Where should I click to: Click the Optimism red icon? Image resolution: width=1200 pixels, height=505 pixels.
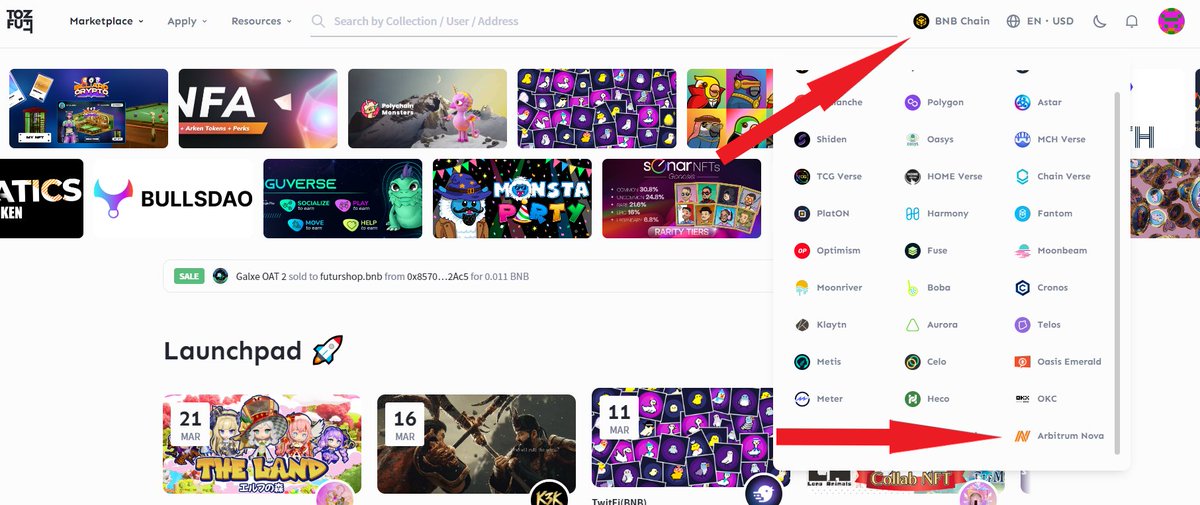pyautogui.click(x=802, y=250)
